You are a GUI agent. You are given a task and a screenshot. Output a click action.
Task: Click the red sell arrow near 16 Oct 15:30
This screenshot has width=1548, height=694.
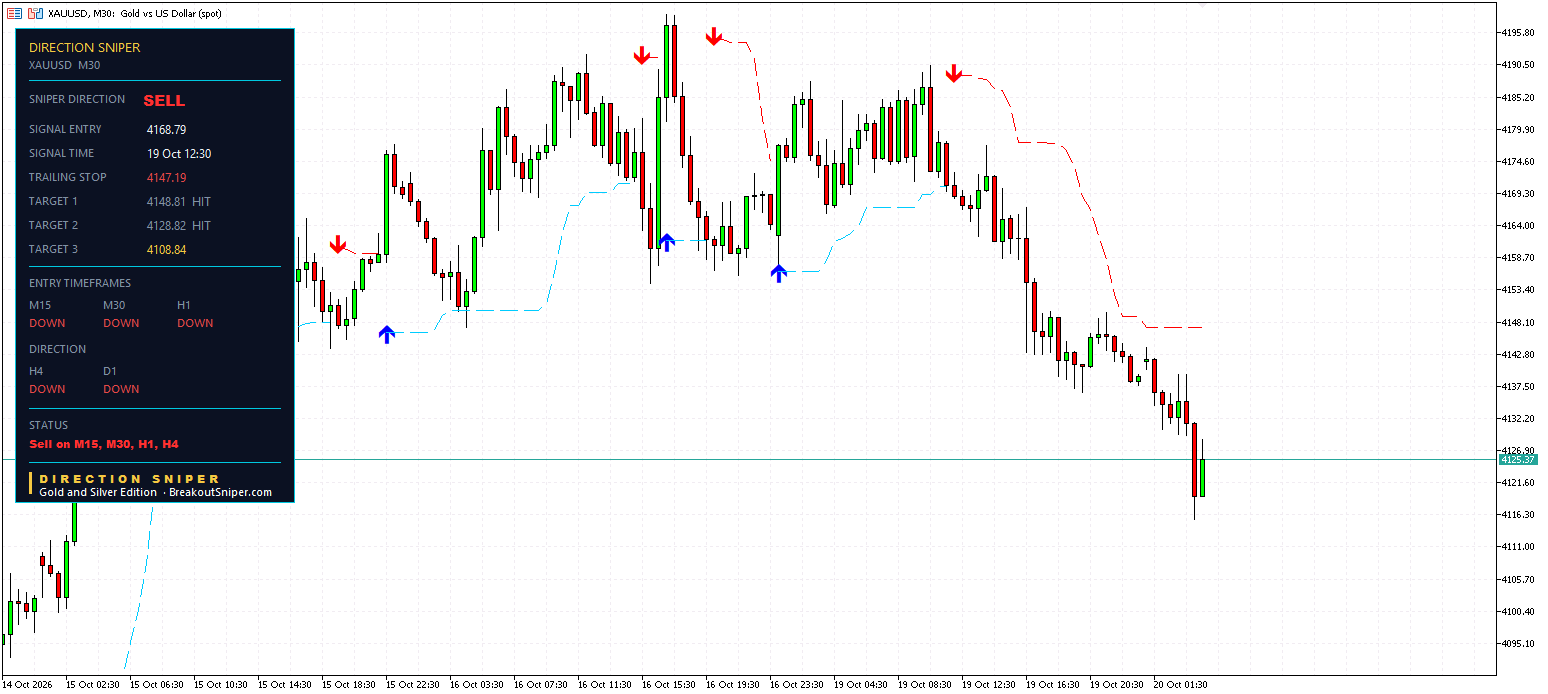(x=642, y=55)
